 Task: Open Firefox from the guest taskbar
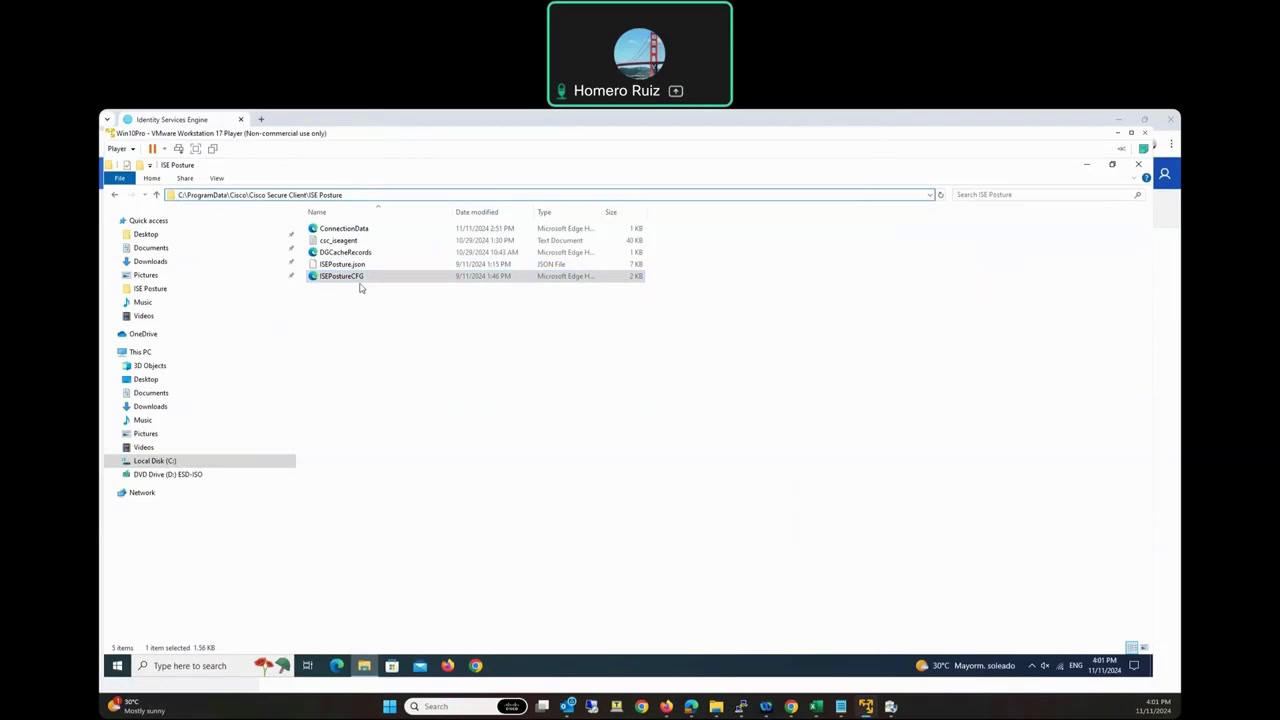[448, 666]
